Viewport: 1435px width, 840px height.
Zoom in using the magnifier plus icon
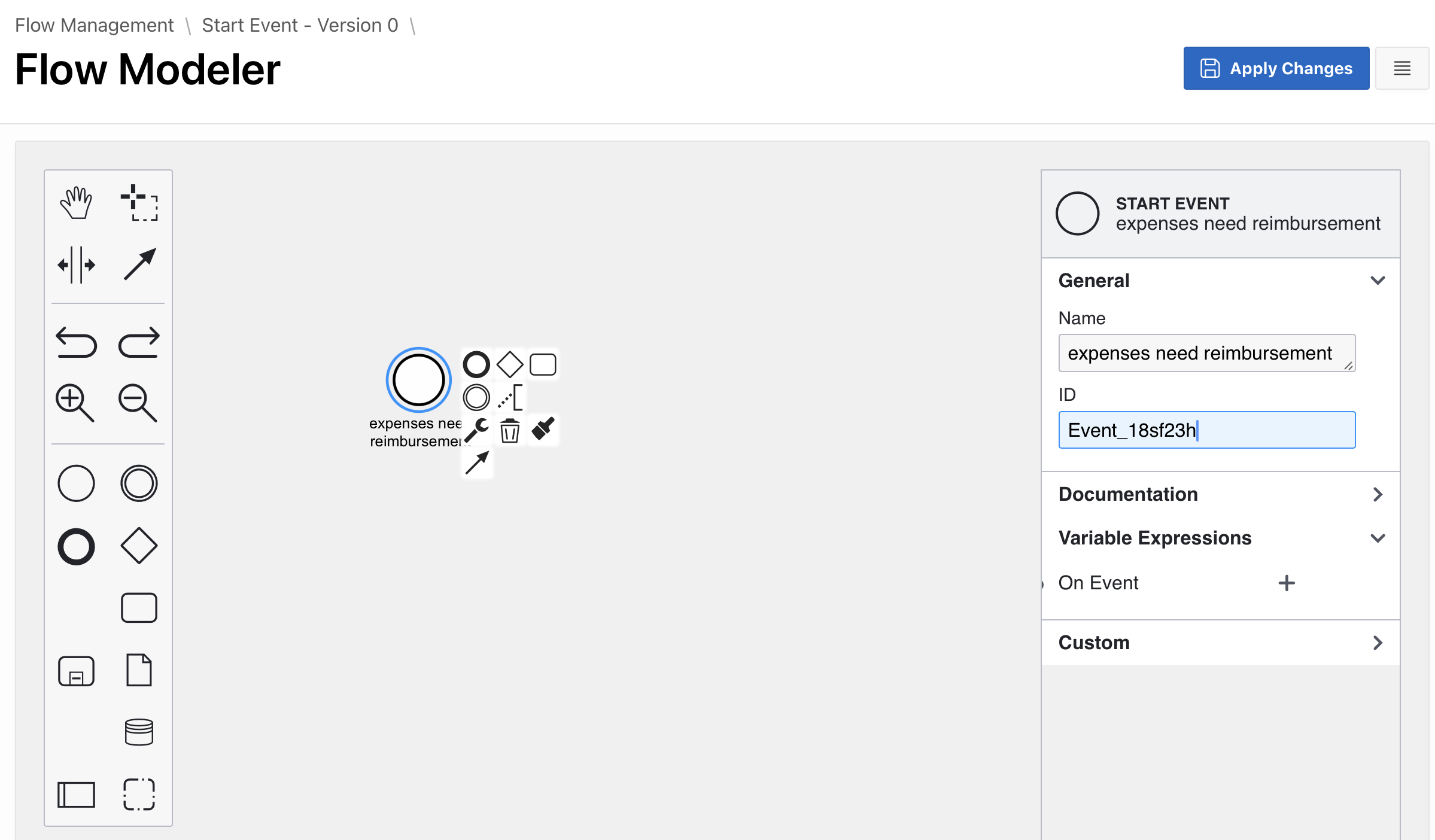point(75,403)
